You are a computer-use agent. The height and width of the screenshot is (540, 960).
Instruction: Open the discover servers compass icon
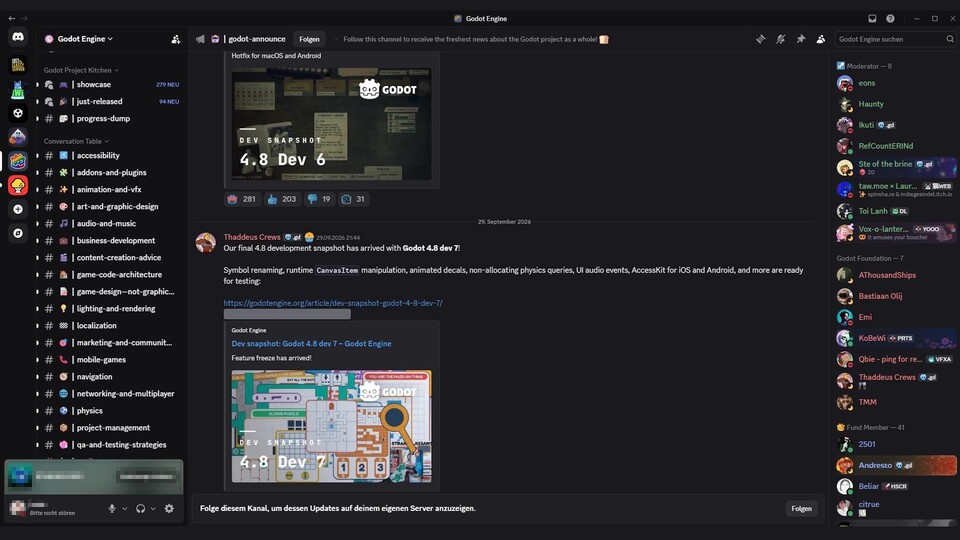click(18, 233)
